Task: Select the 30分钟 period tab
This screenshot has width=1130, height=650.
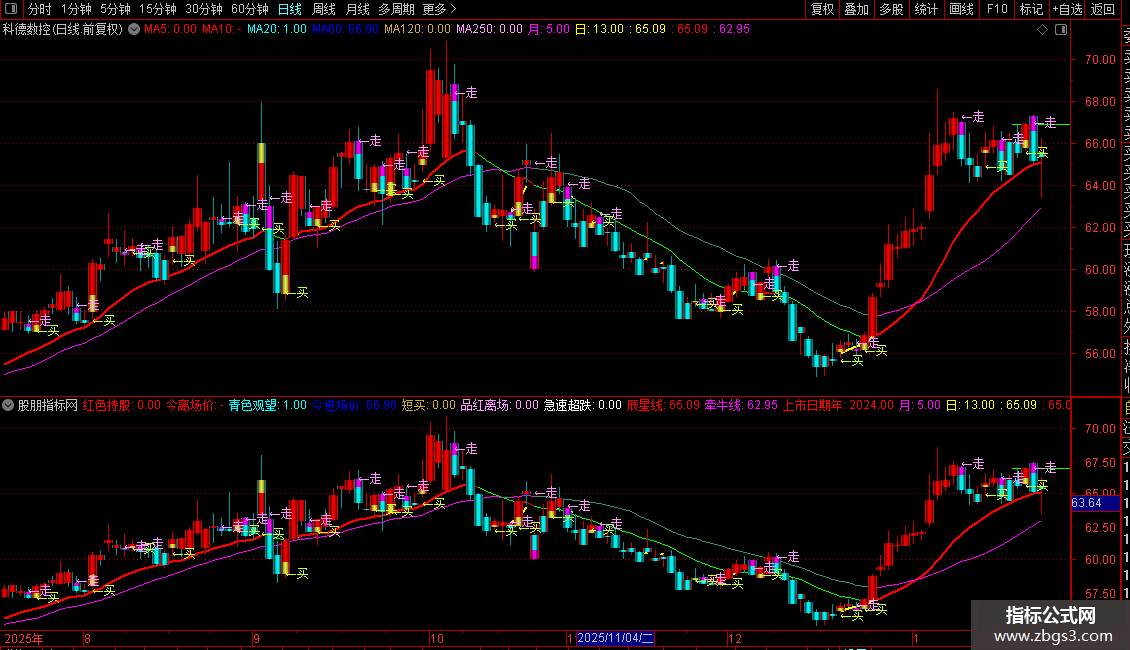Action: click(203, 9)
